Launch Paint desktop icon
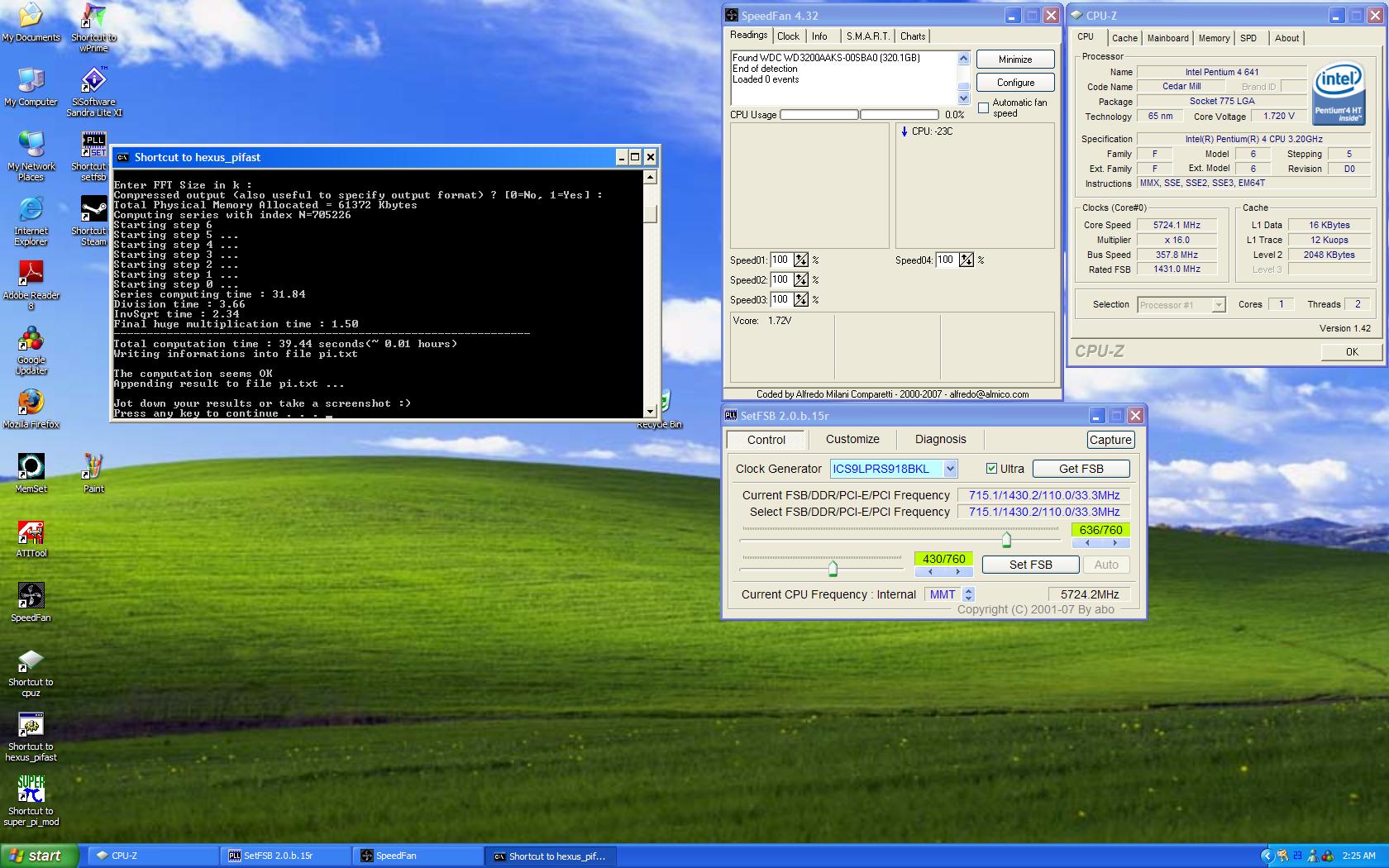This screenshot has width=1389, height=868. pos(93,474)
